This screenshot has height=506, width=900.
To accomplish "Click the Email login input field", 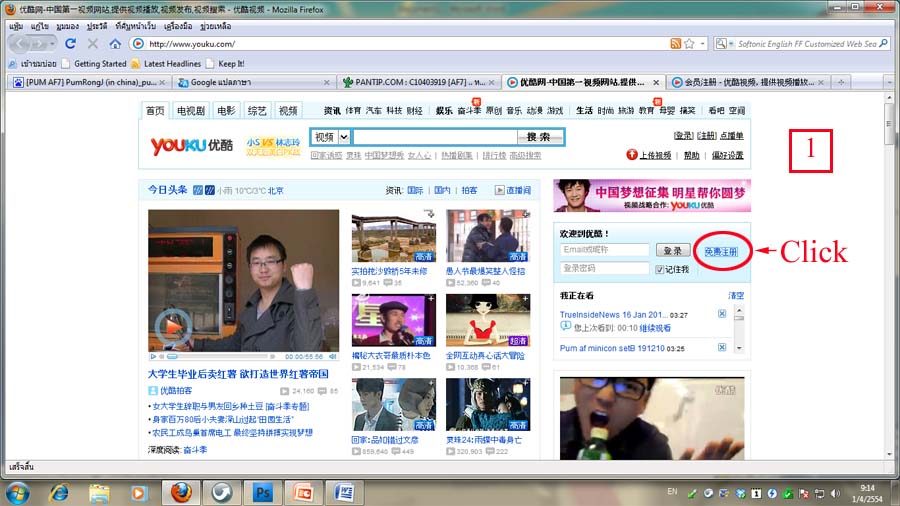I will [604, 250].
